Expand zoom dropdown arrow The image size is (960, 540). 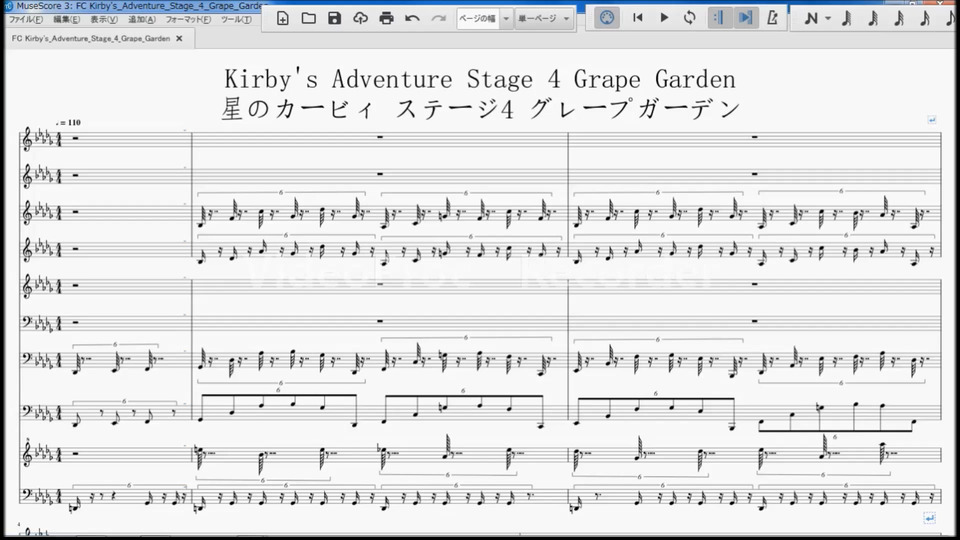click(506, 19)
